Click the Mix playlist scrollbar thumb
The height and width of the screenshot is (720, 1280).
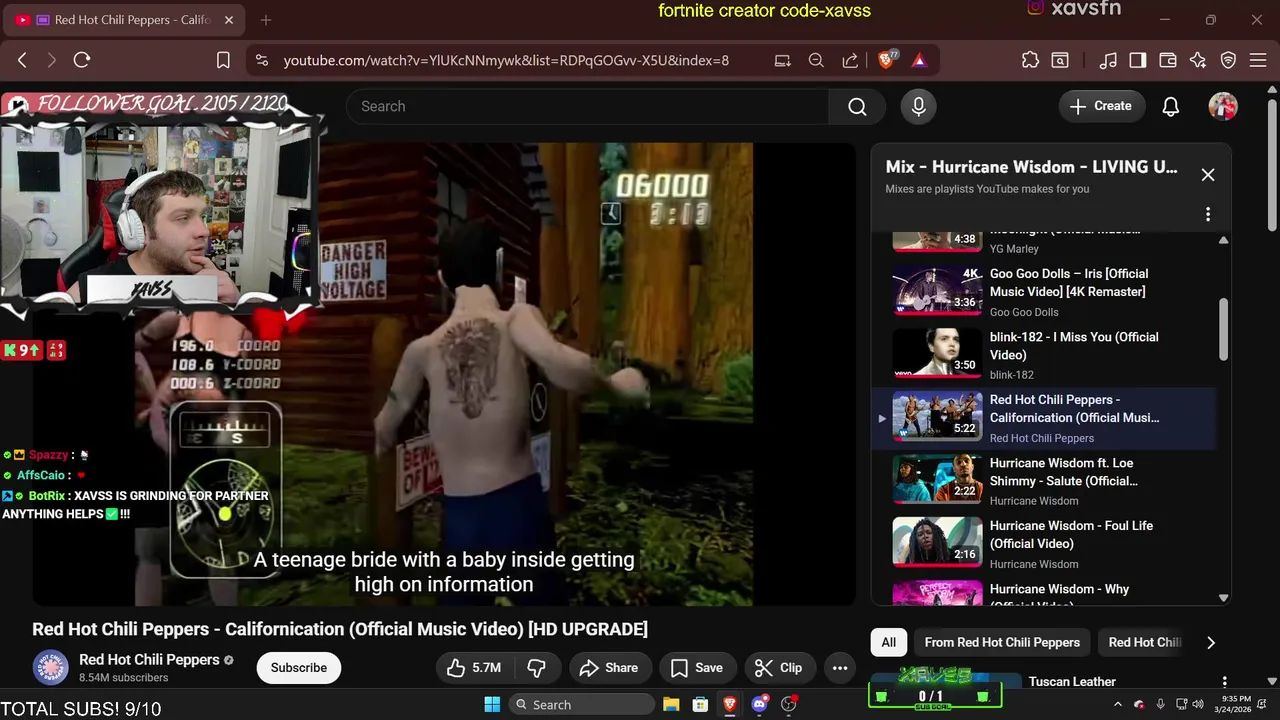tap(1223, 329)
